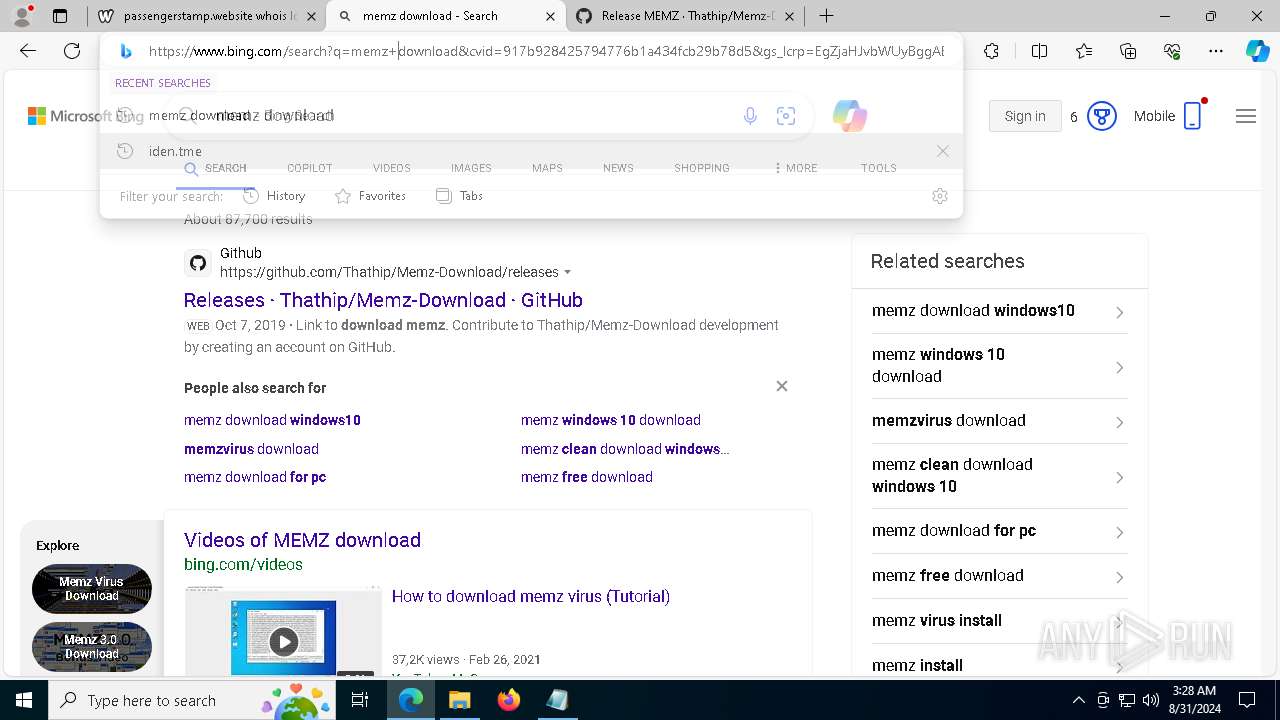Filter suggestions by Favorites
1280x720 pixels.
[x=370, y=196]
